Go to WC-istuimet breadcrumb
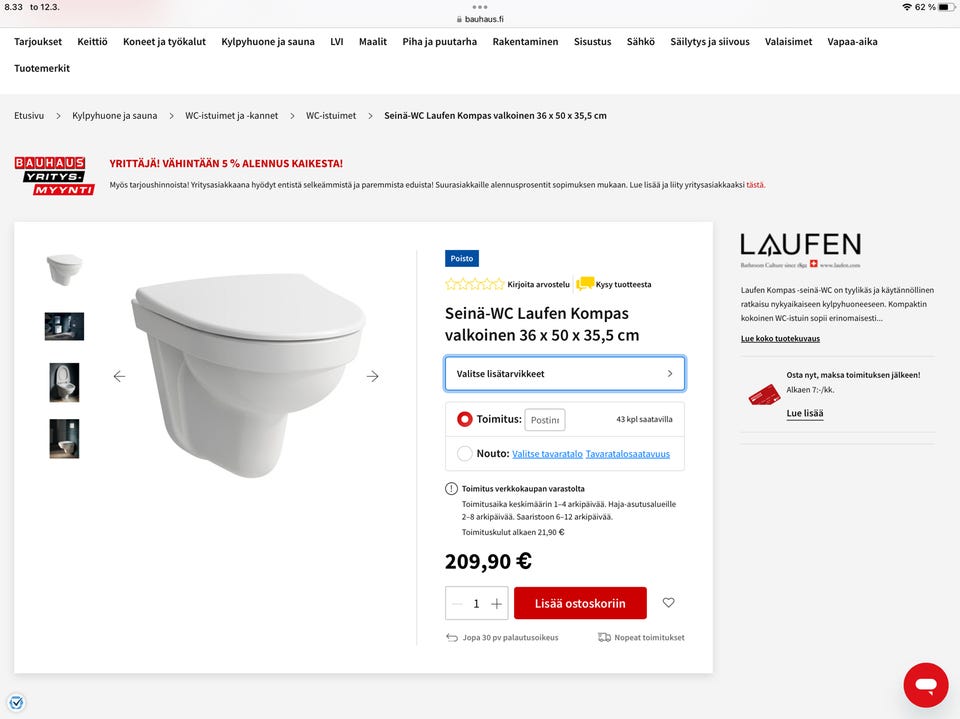Viewport: 960px width, 719px height. tap(331, 116)
